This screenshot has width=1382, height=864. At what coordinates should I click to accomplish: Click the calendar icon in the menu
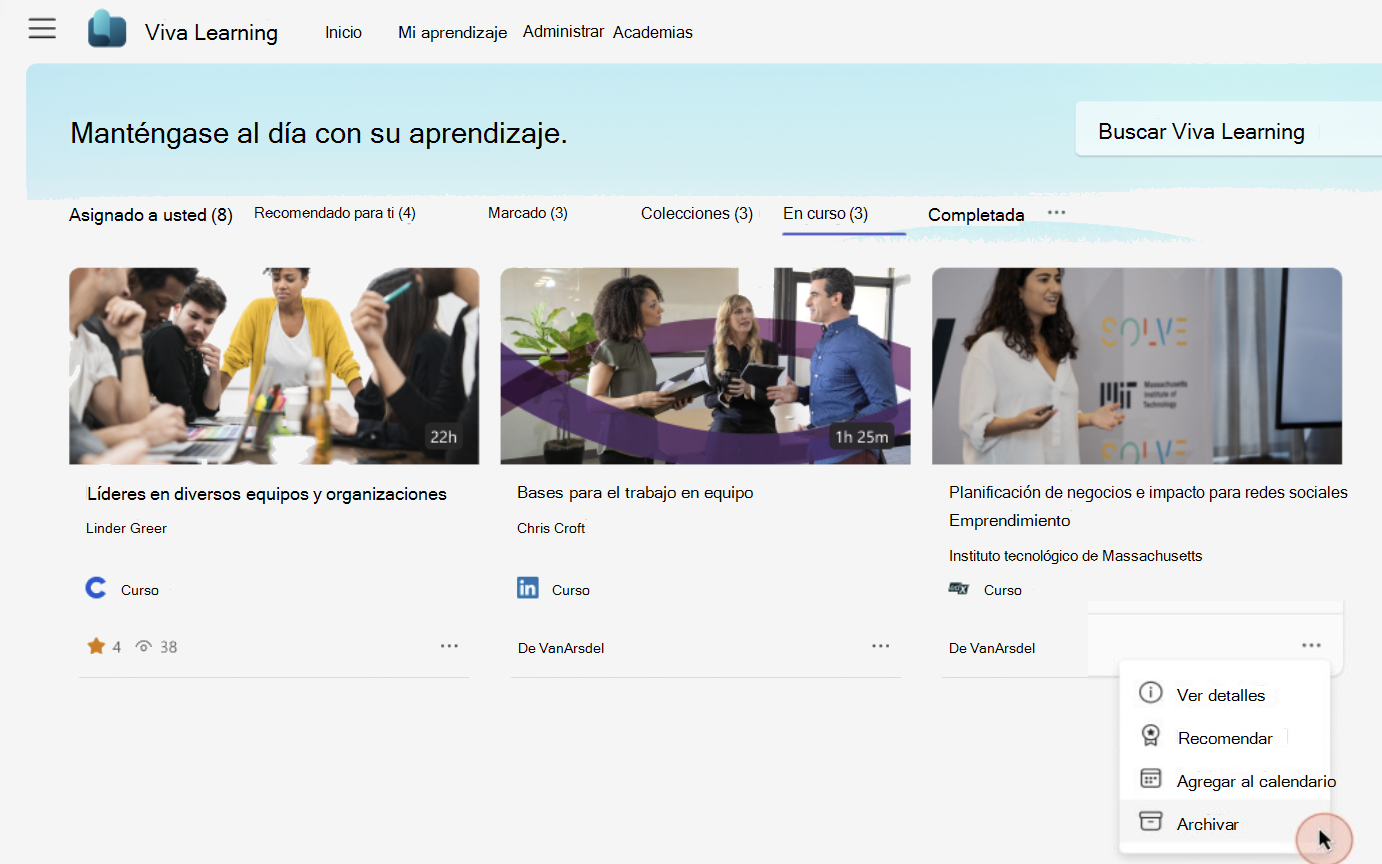(1151, 779)
